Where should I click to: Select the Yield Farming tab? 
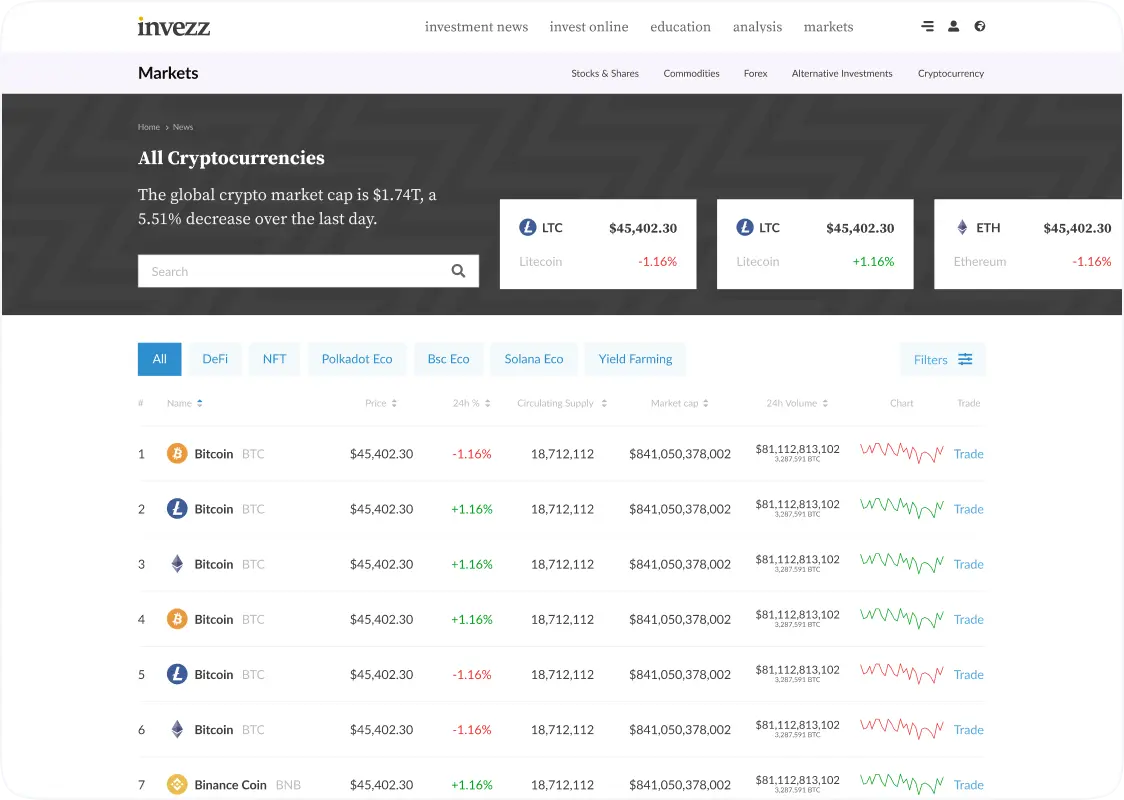click(635, 359)
